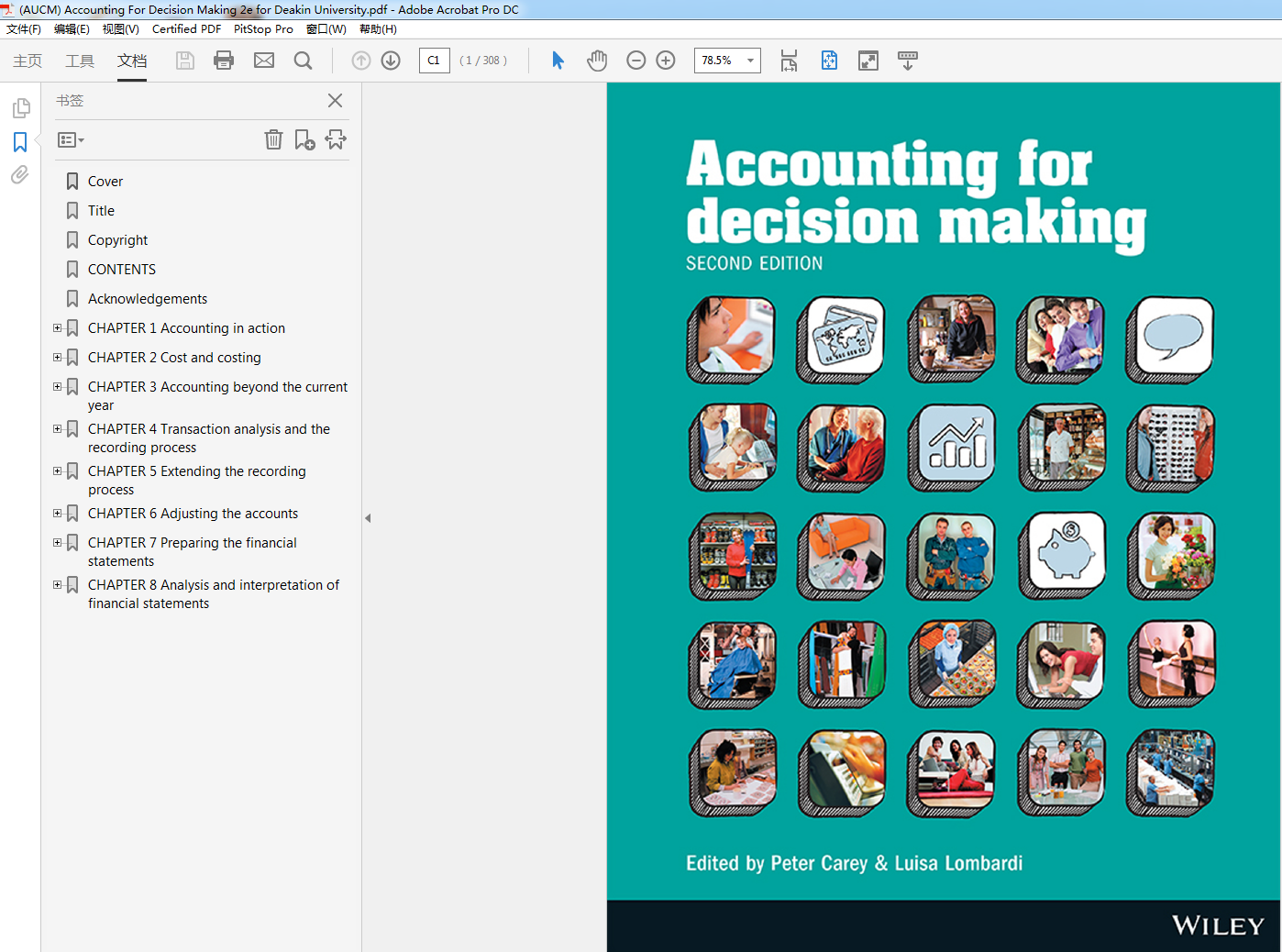The width and height of the screenshot is (1282, 952).
Task: Click the Zoom in plus icon
Action: click(666, 61)
